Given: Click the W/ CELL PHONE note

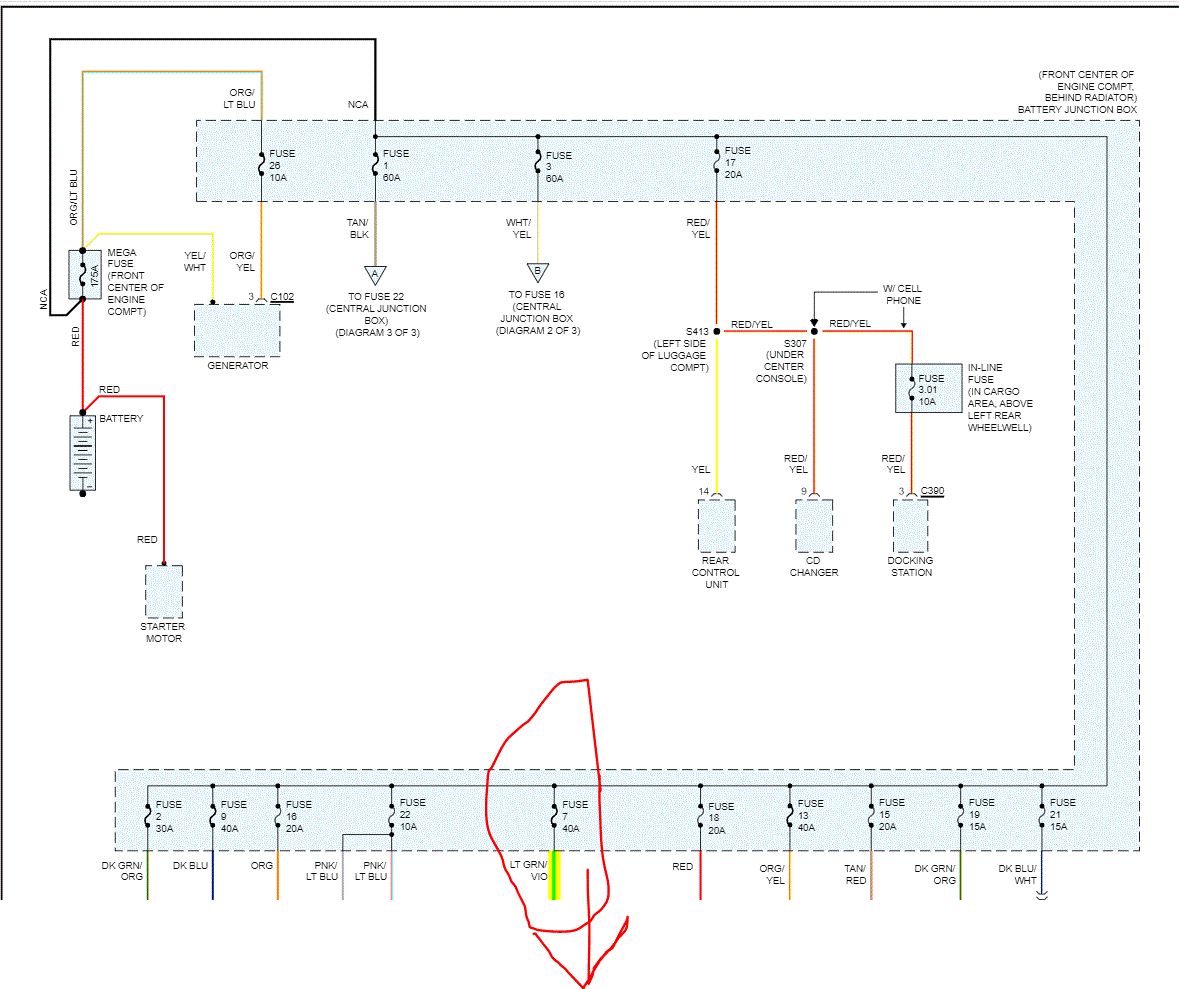Looking at the screenshot, I should coord(902,295).
